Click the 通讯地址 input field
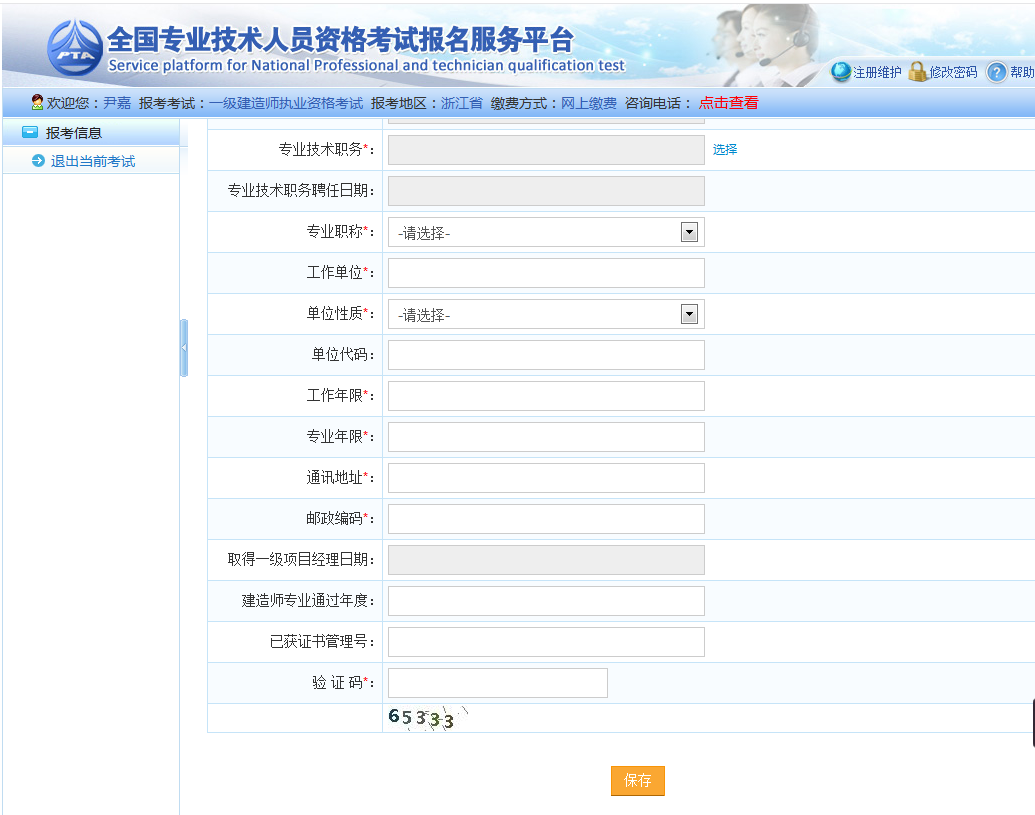The height and width of the screenshot is (815, 1035). coord(546,478)
